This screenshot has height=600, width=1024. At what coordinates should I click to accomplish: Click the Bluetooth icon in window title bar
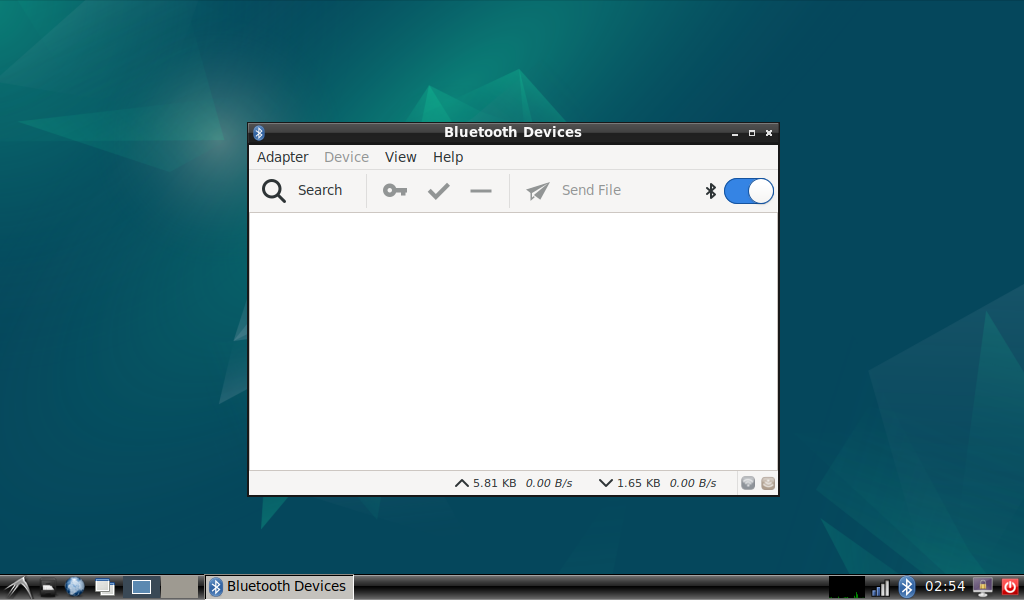259,133
